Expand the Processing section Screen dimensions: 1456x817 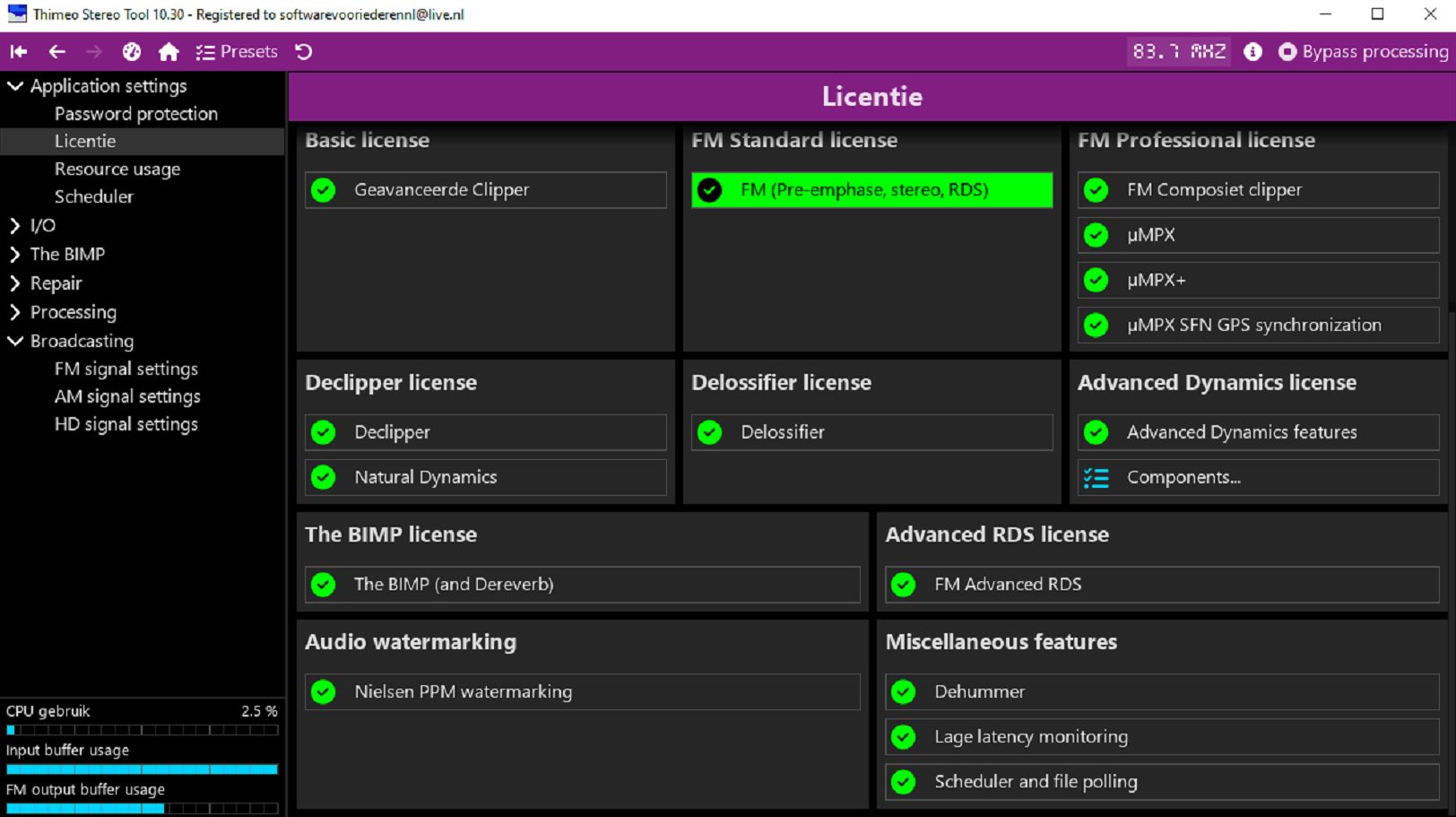pyautogui.click(x=15, y=312)
